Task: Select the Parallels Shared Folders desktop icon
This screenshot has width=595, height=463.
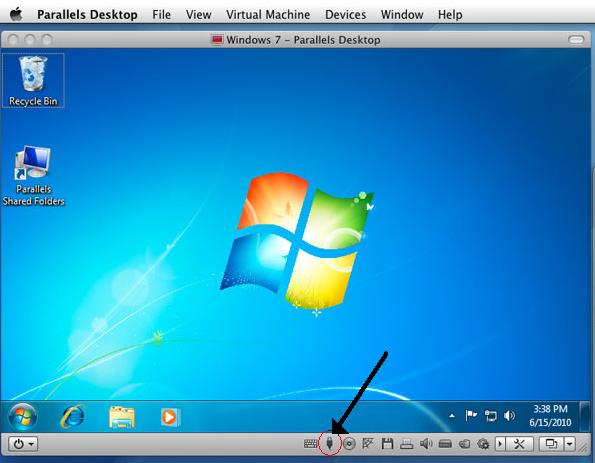Action: pyautogui.click(x=33, y=176)
